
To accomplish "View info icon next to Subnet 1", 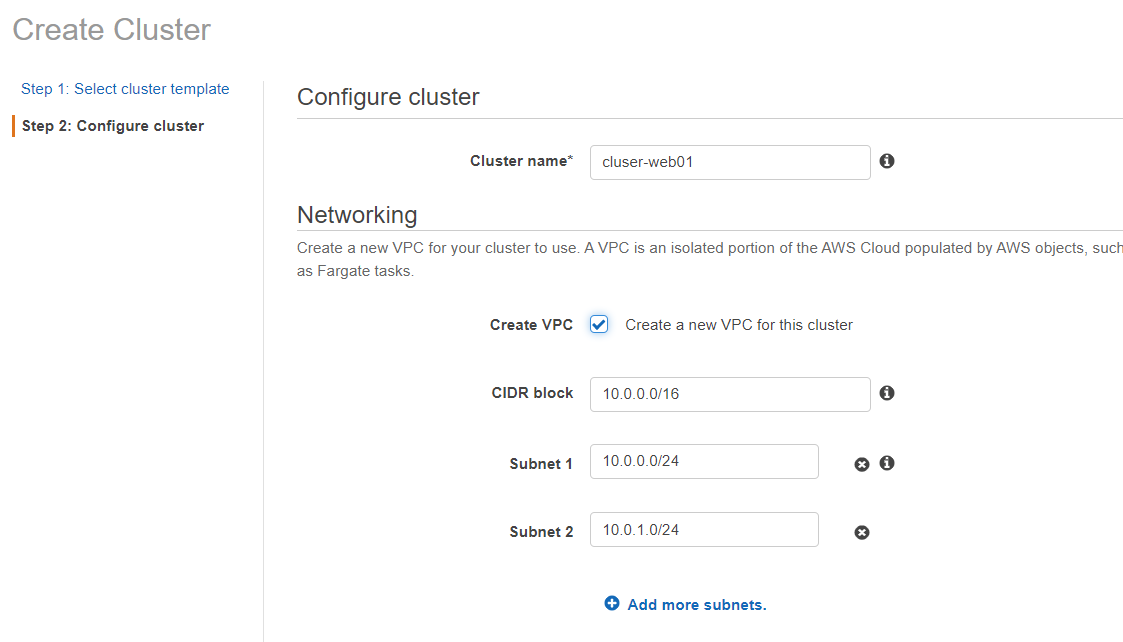I will click(x=887, y=463).
